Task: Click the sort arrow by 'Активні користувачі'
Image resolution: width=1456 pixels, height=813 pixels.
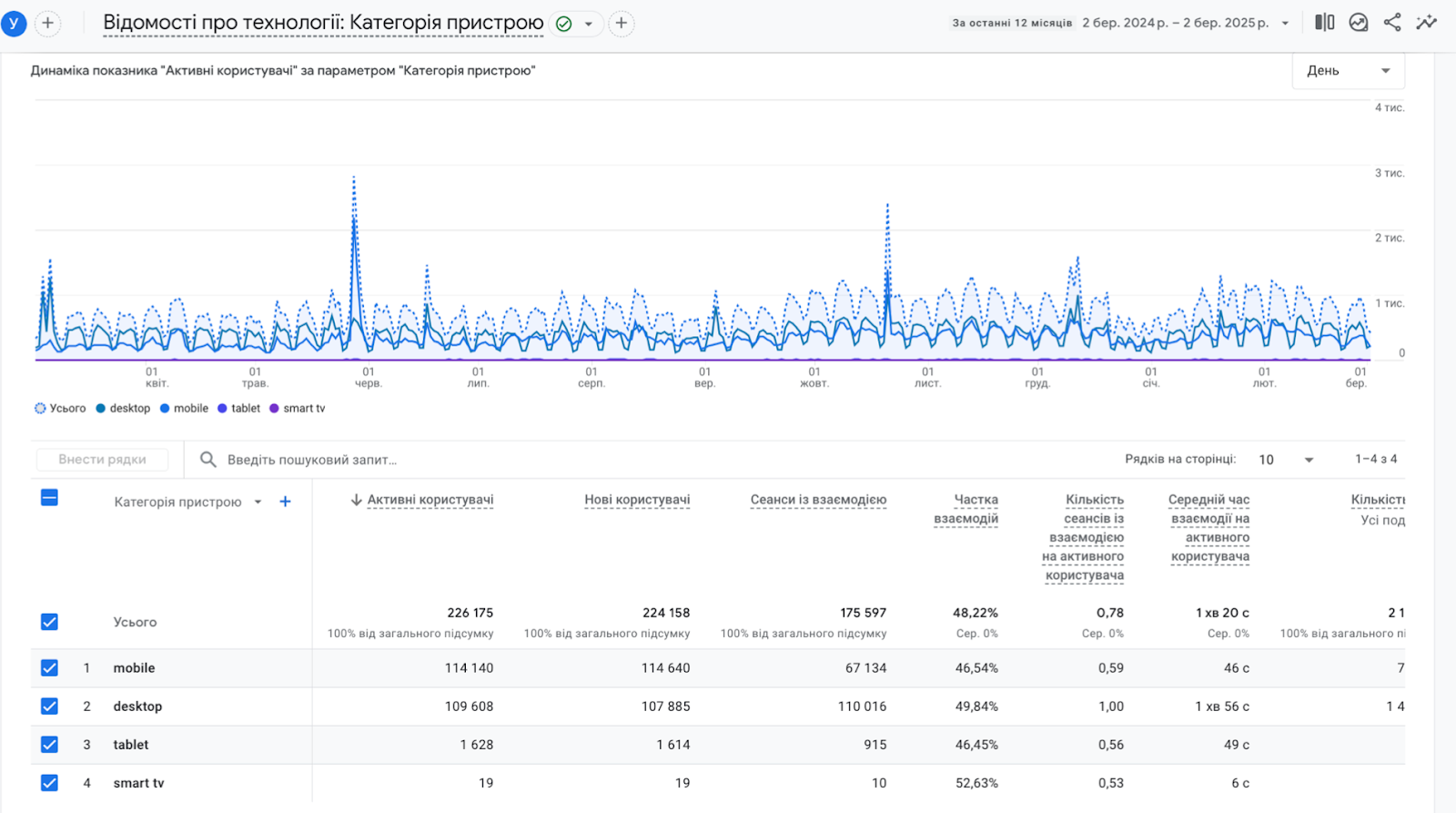Action: pyautogui.click(x=356, y=500)
